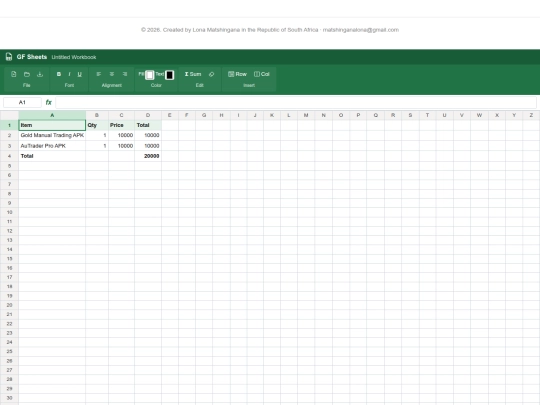
Task: Toggle underline formatting
Action: click(80, 74)
